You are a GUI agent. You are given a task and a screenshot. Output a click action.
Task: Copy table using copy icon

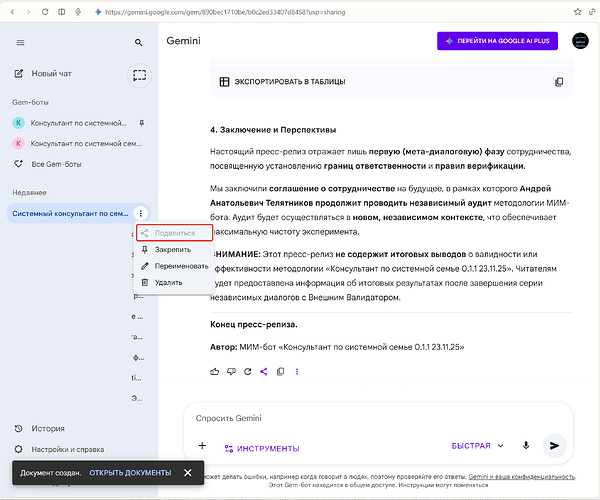coord(559,82)
